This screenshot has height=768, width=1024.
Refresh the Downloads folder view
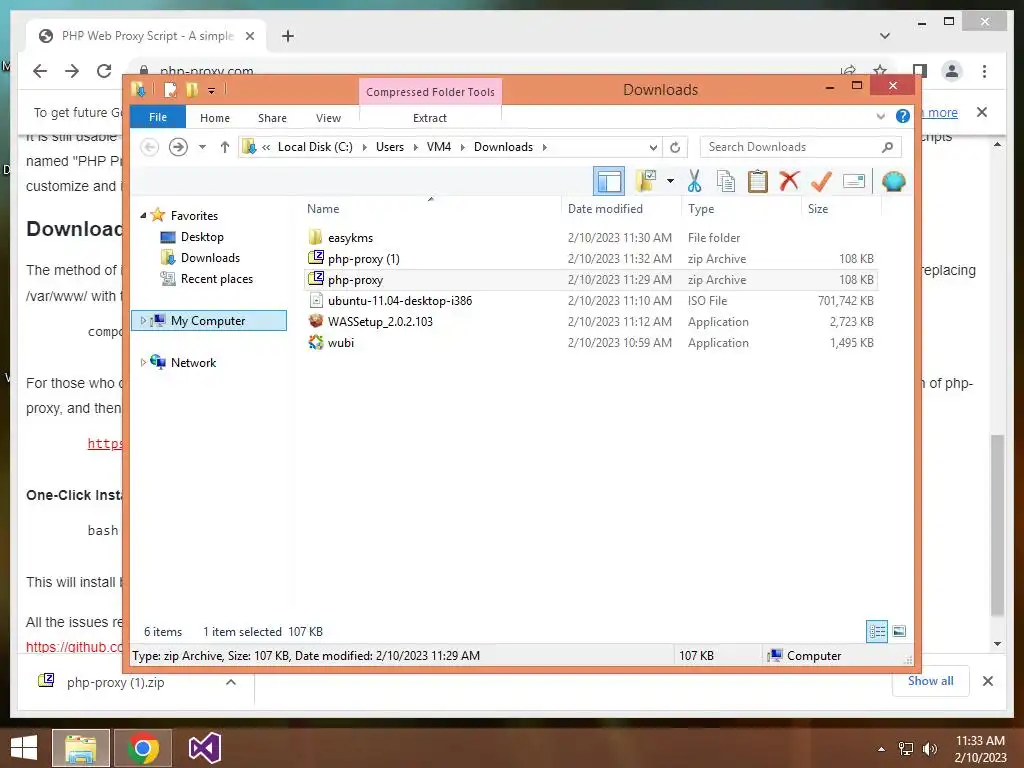coord(675,147)
